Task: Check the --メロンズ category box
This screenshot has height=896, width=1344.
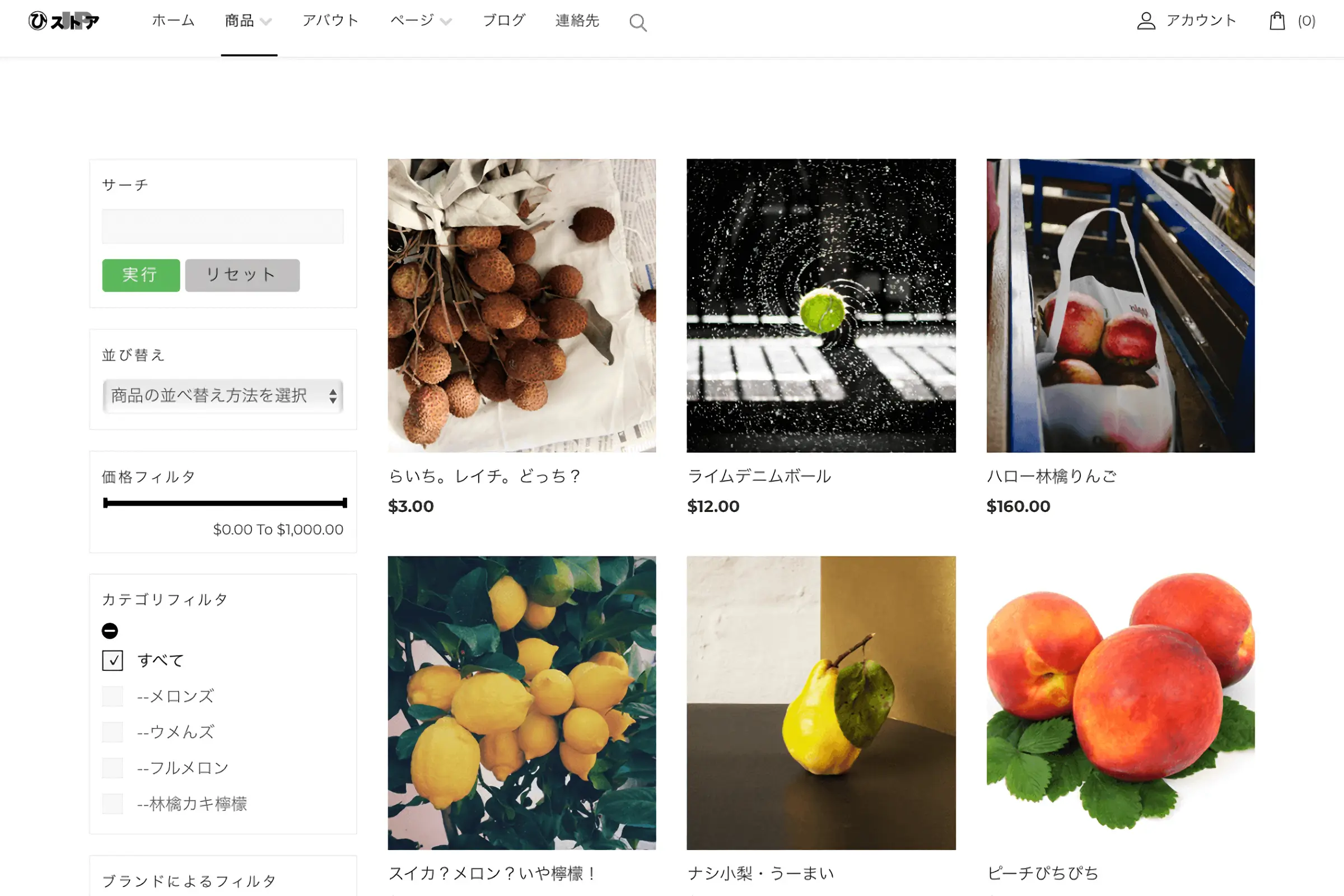Action: 113,696
